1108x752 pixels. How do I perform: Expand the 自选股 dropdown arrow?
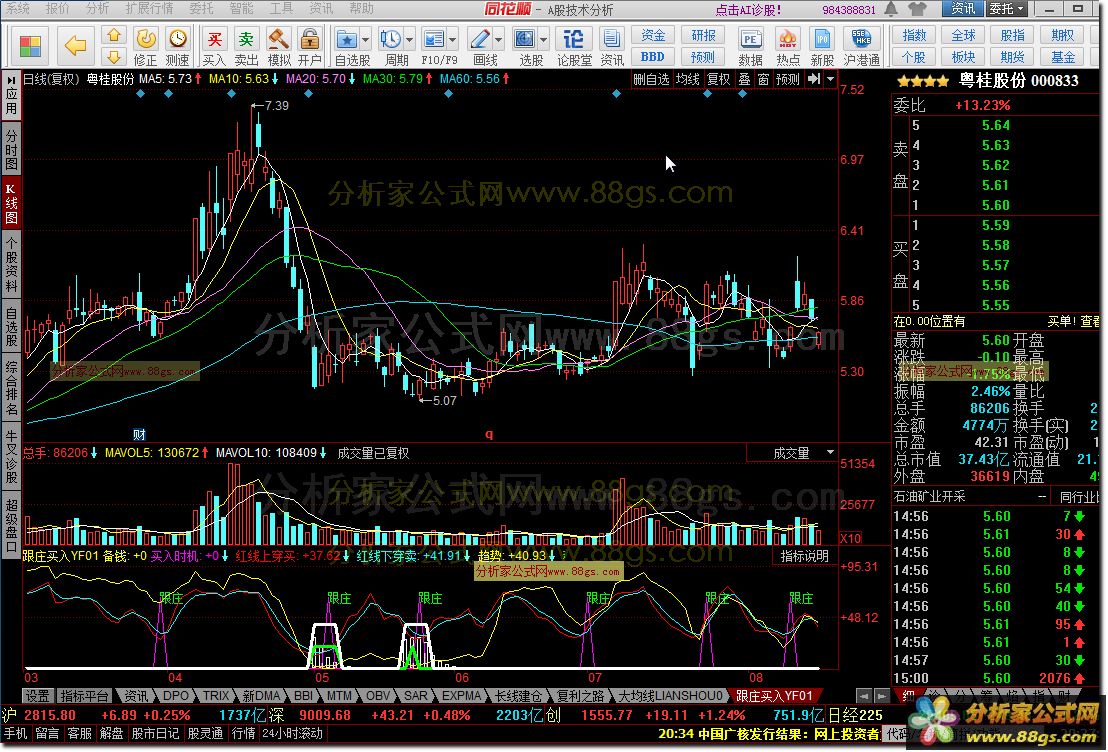(365, 40)
